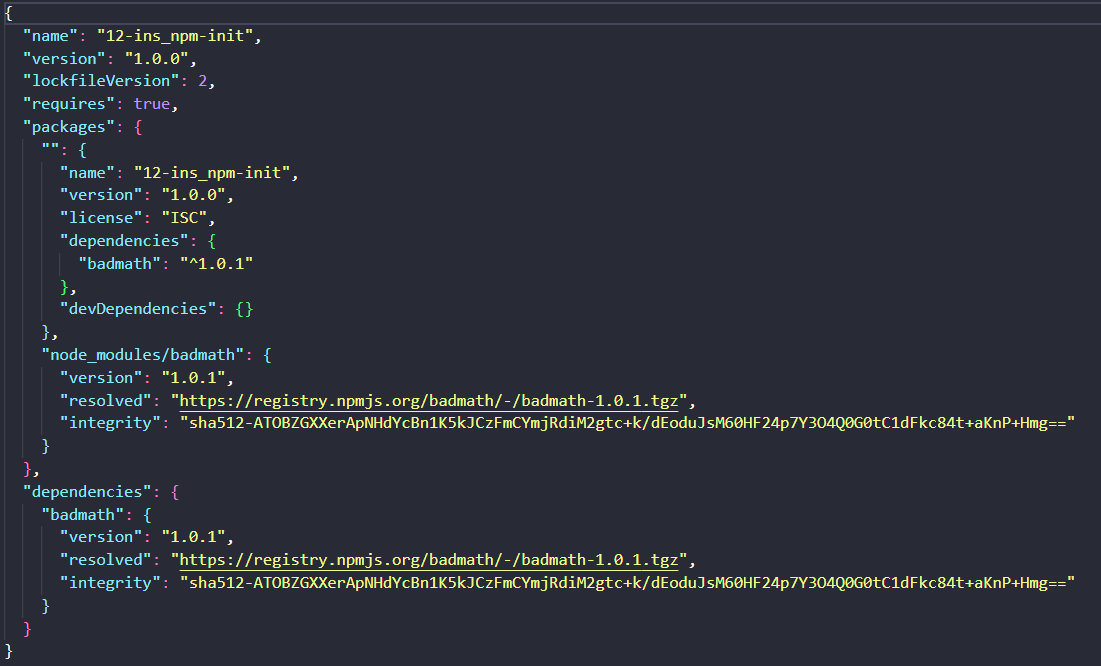Click the "badmath" key beside "^1.0.1"

pos(119,263)
